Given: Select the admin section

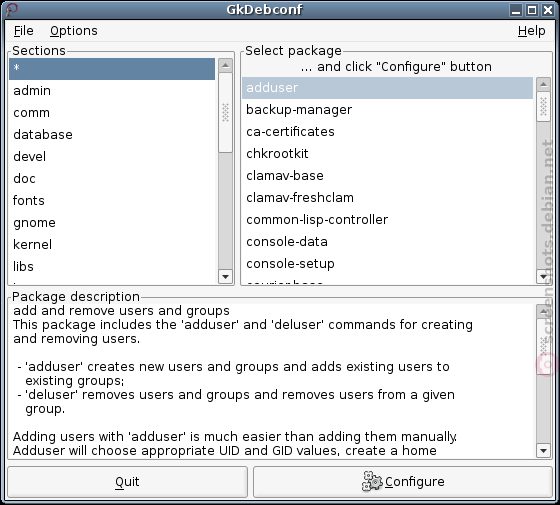Looking at the screenshot, I should [x=112, y=91].
